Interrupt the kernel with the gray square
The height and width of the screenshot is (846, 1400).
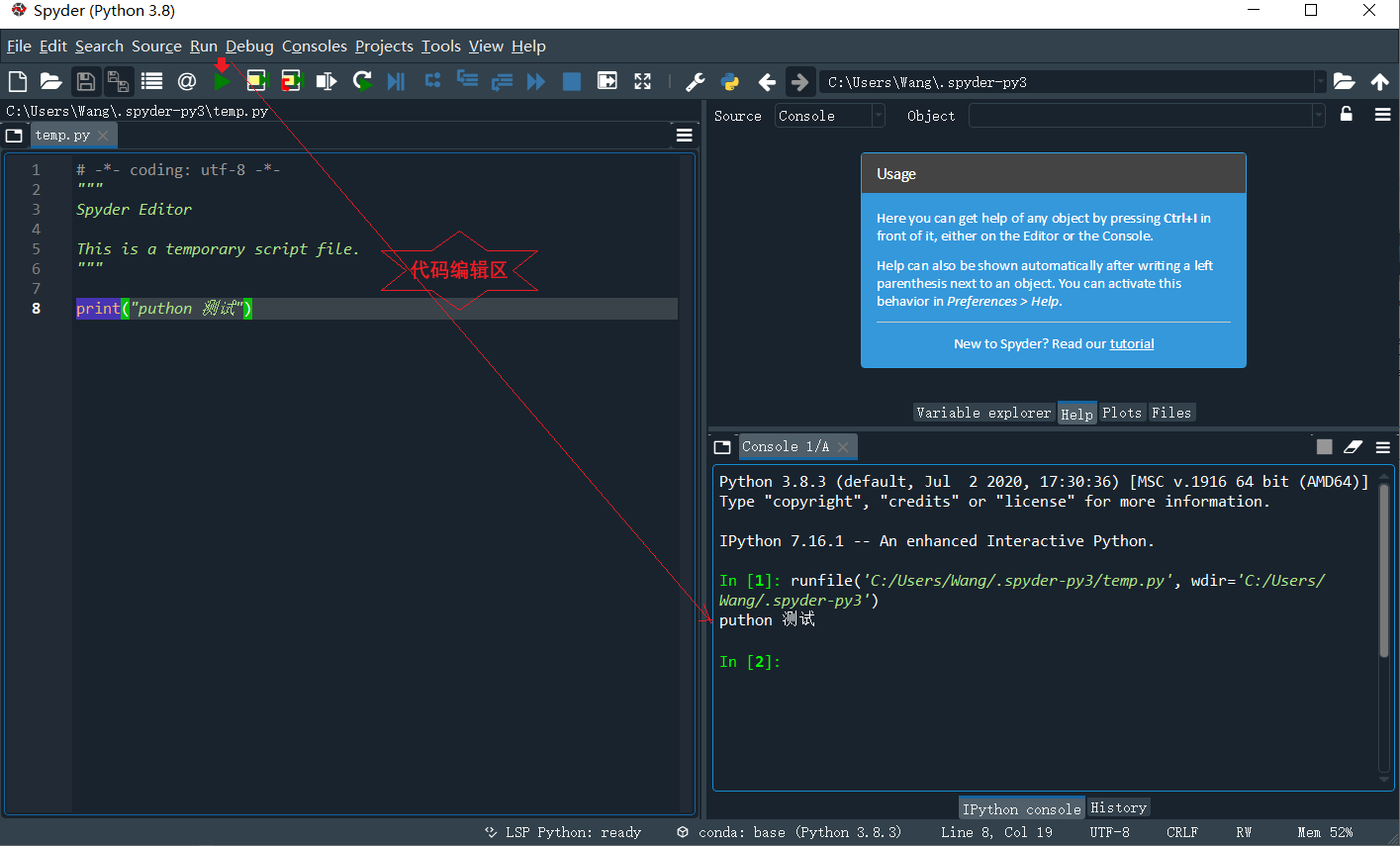click(1324, 447)
